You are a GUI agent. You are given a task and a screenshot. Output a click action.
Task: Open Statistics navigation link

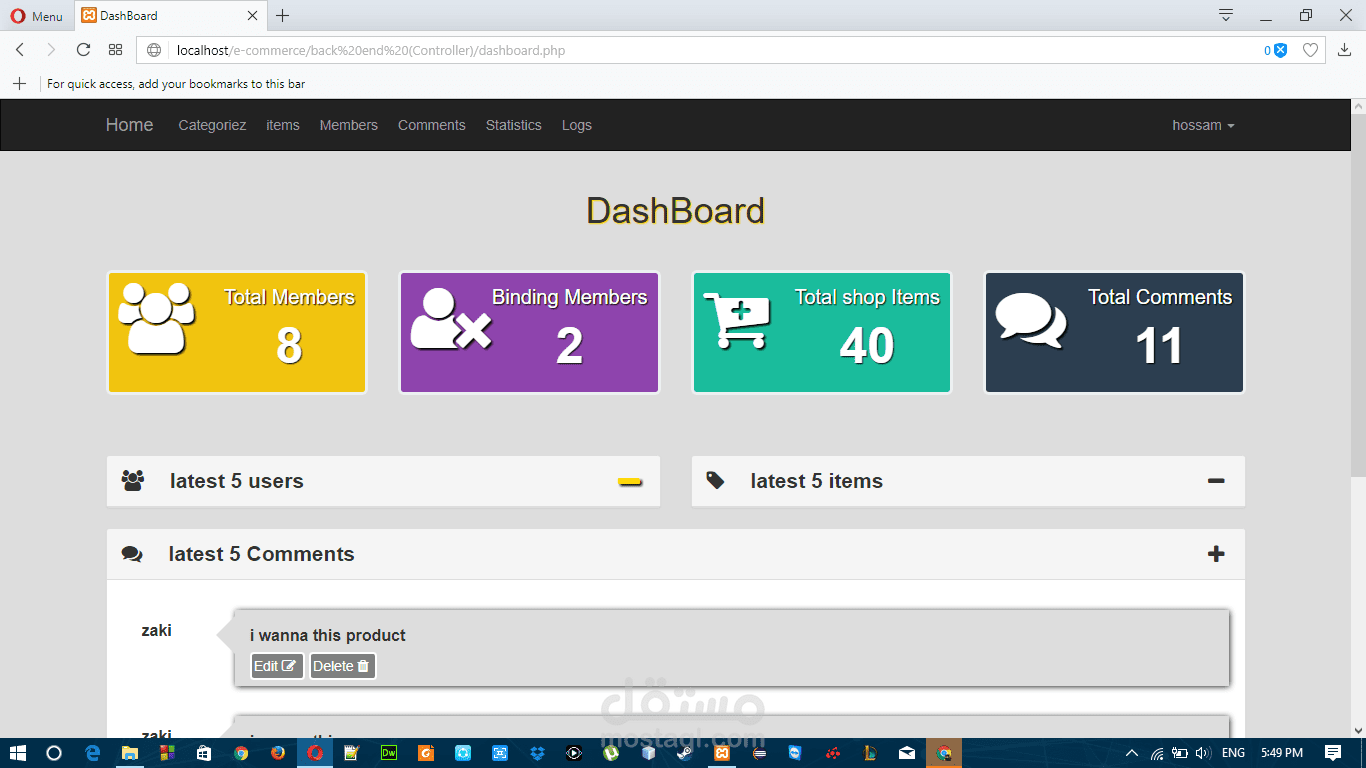click(514, 125)
